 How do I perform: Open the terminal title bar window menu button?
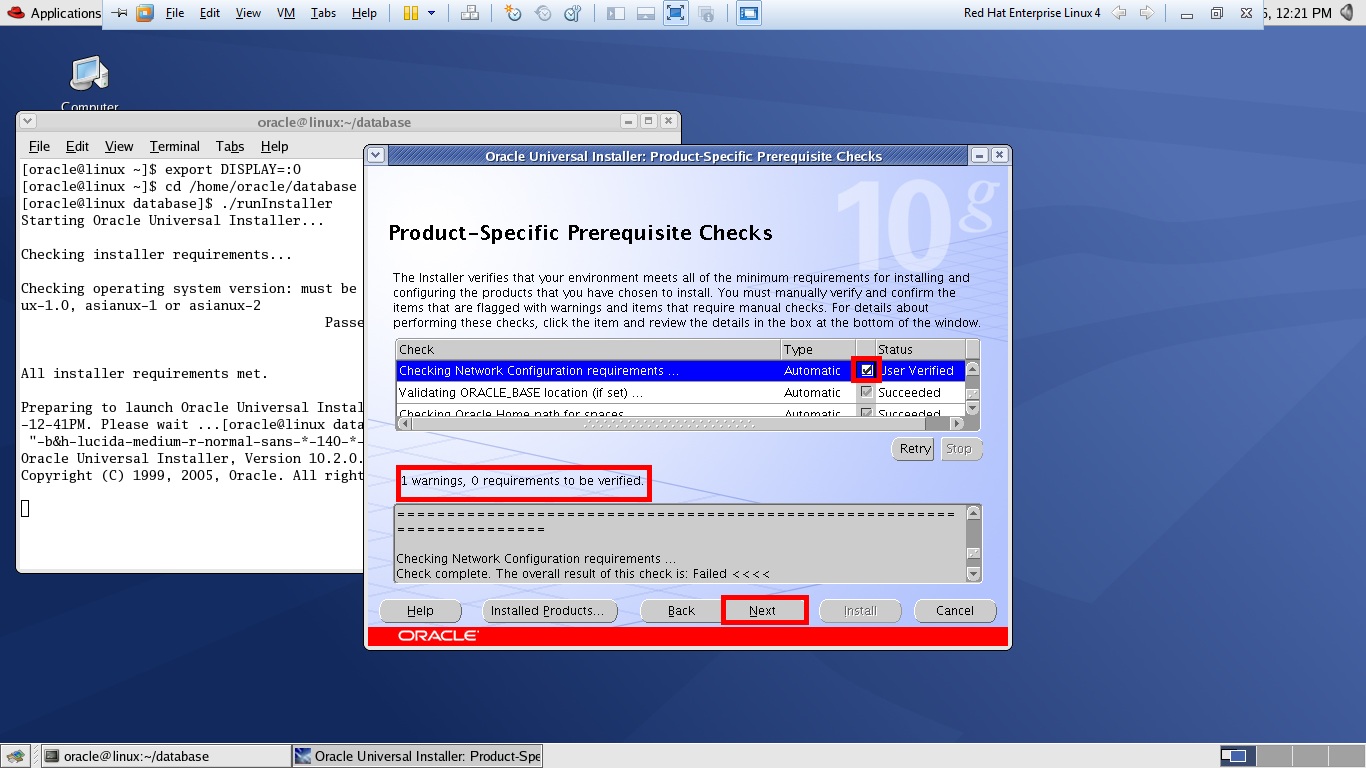pos(28,121)
